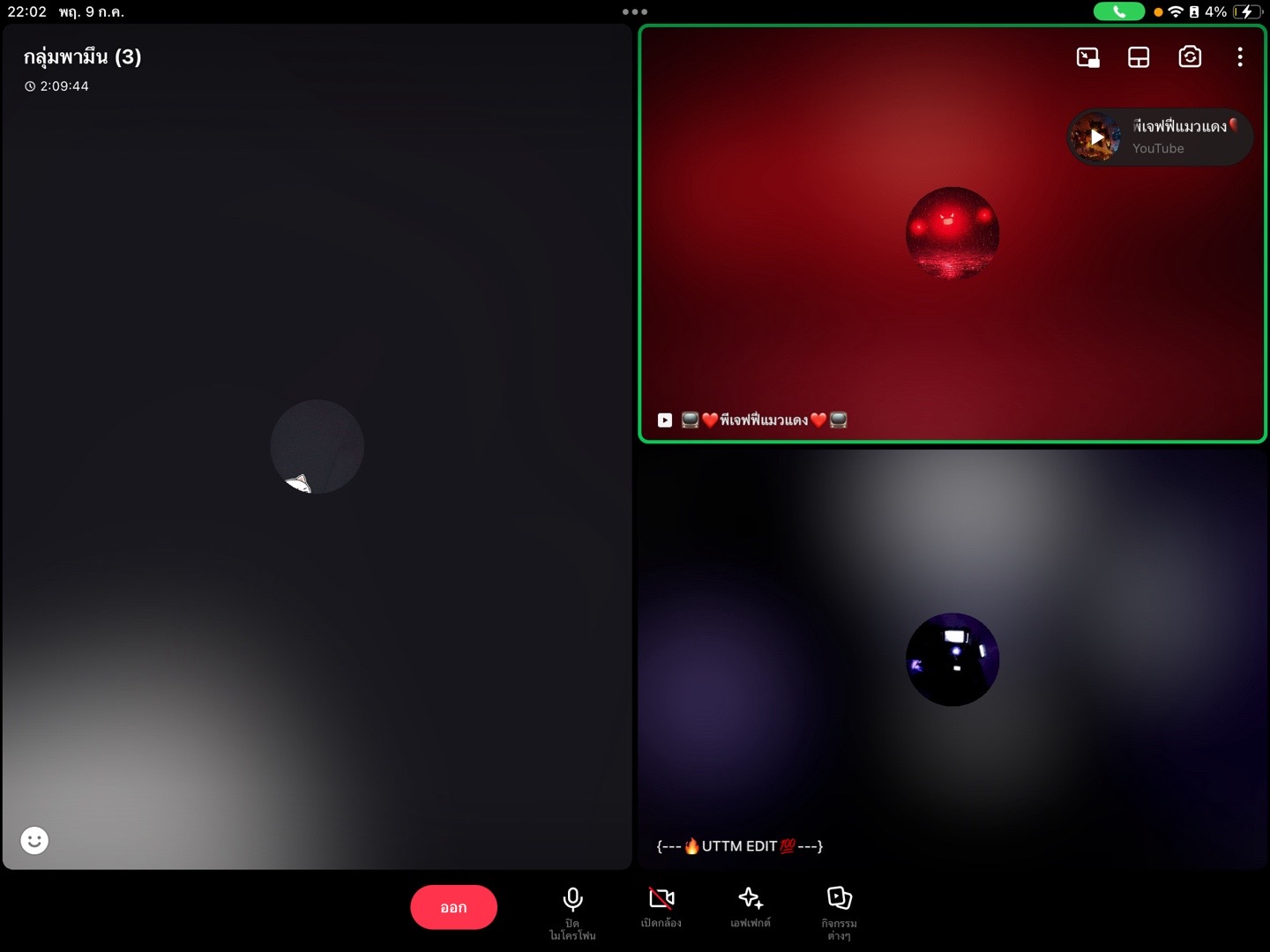Tap the battery status icon

(x=1247, y=11)
